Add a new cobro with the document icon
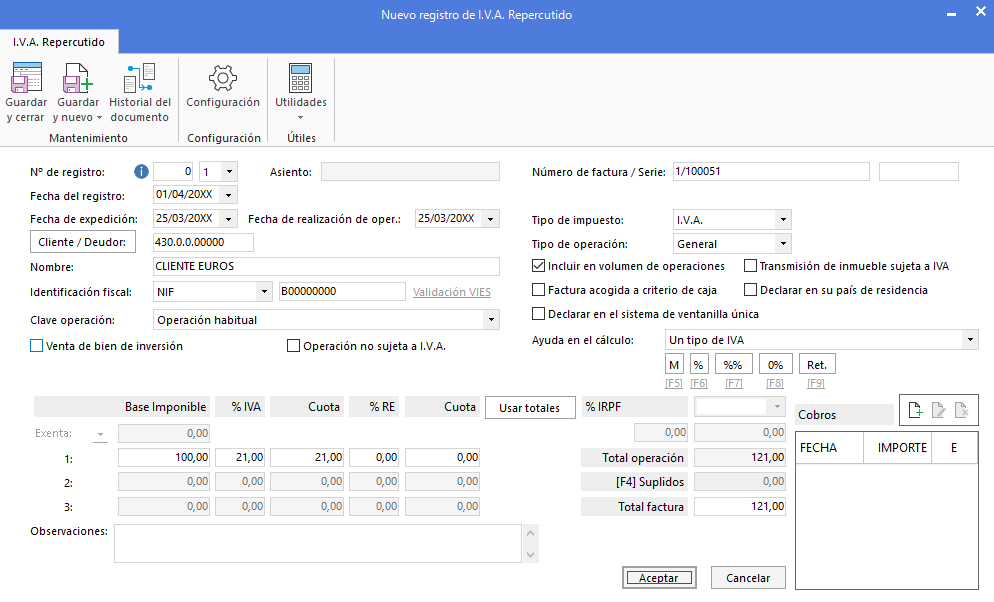Image resolution: width=994 pixels, height=602 pixels. [915, 409]
